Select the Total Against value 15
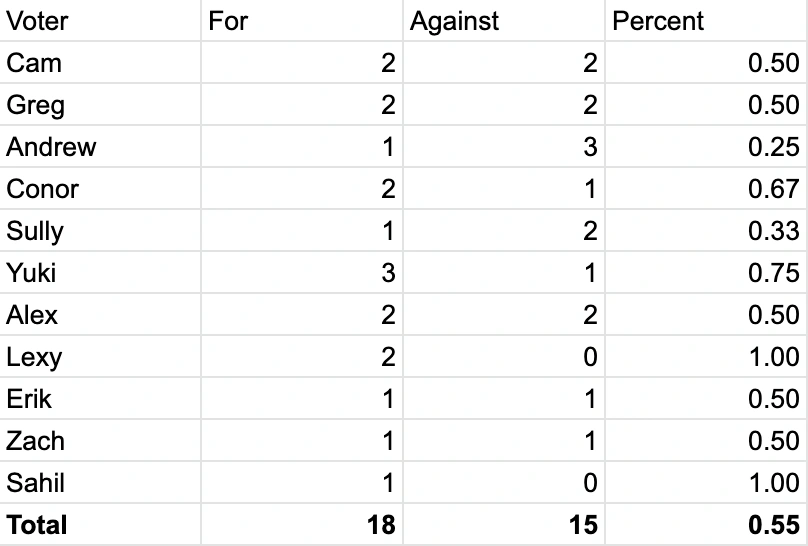Screen dimensions: 808x546 (x=582, y=525)
